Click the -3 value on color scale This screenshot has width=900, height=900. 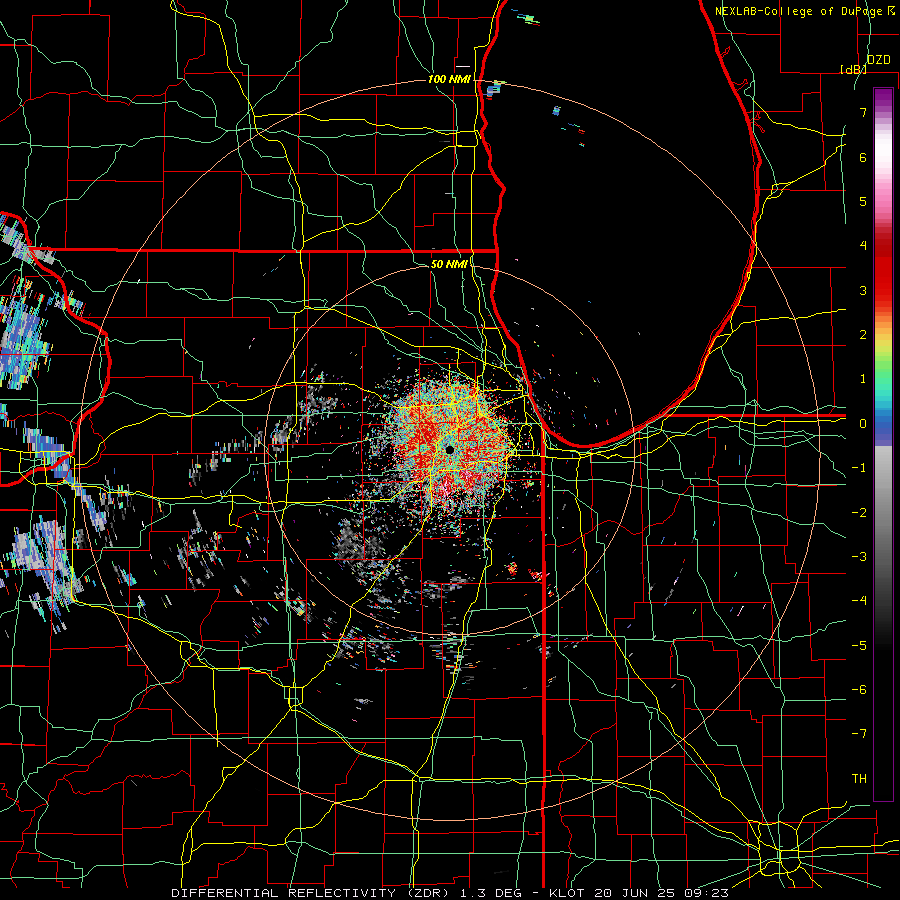tap(859, 557)
